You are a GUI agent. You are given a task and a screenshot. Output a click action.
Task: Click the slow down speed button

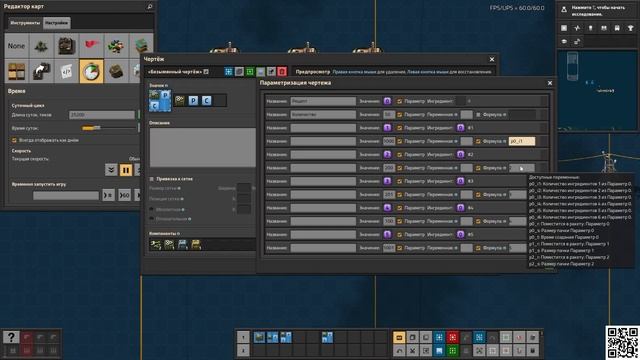tap(111, 169)
